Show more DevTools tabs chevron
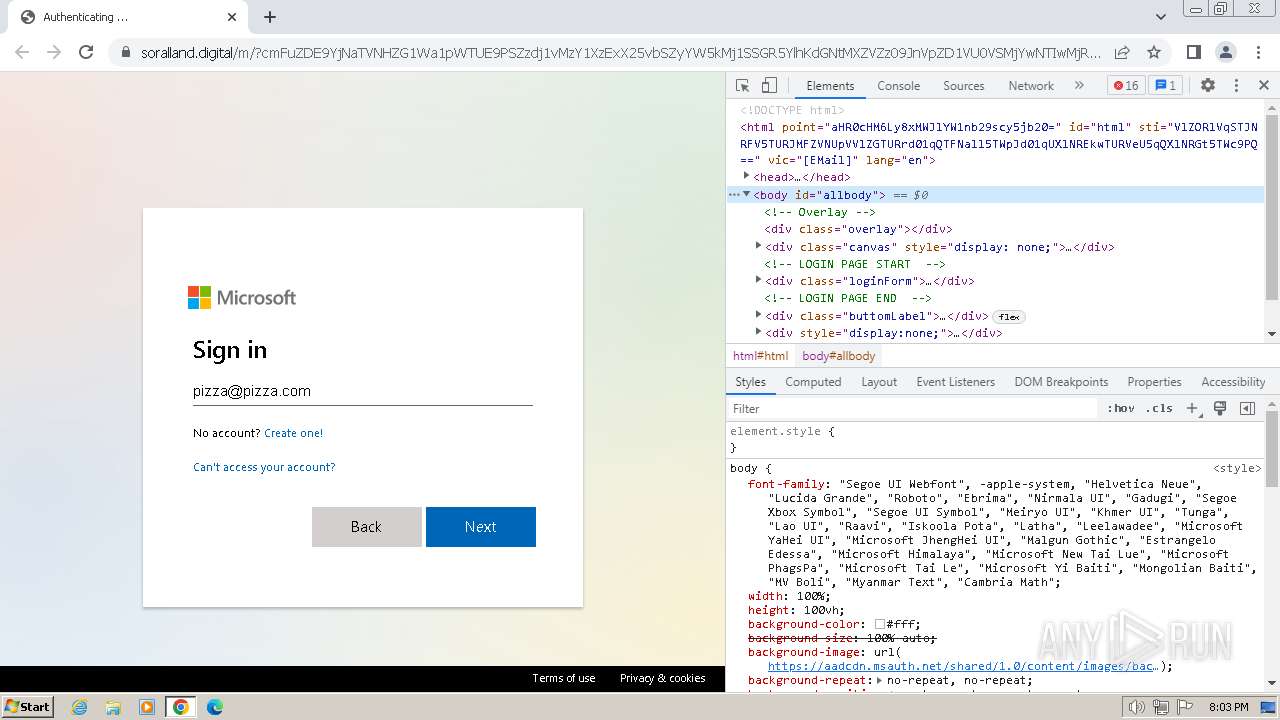Viewport: 1280px width, 720px height. (x=1079, y=86)
